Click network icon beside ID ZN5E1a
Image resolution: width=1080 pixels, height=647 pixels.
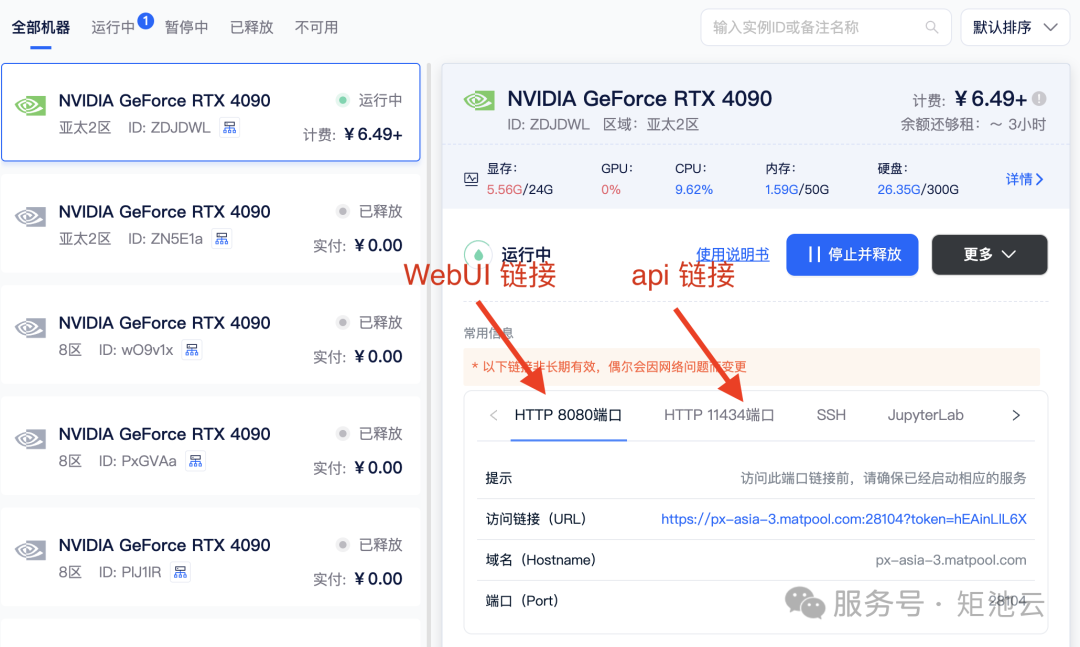[221, 238]
